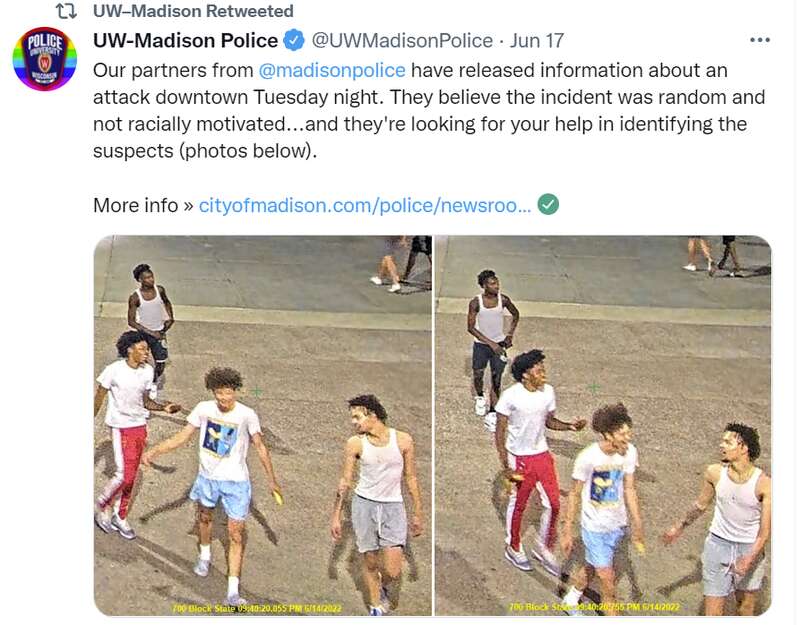Image resolution: width=800 pixels, height=625 pixels.
Task: Click the green crosshair in left photo
Action: tap(257, 391)
